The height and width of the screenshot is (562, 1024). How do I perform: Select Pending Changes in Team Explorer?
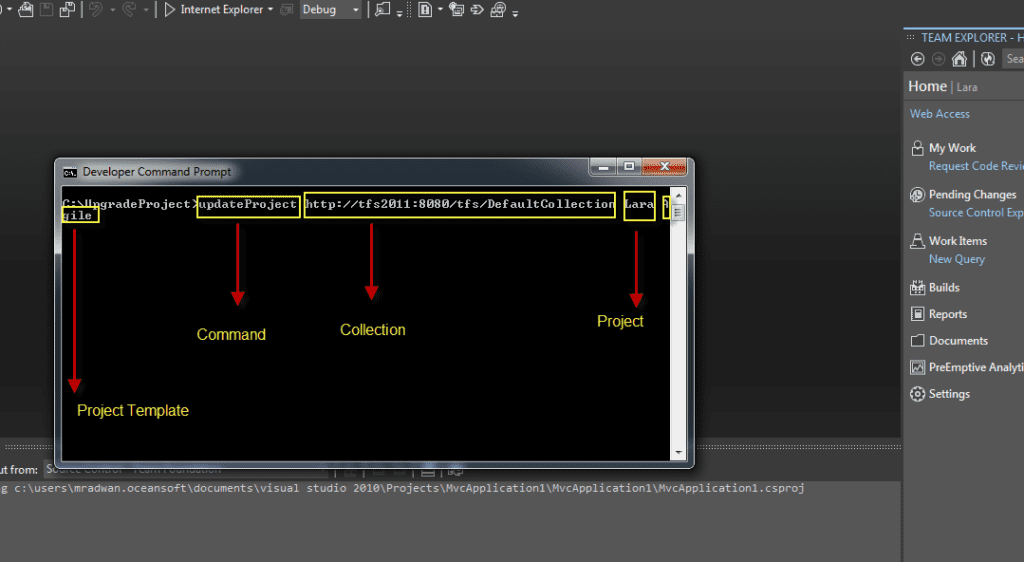pos(971,195)
